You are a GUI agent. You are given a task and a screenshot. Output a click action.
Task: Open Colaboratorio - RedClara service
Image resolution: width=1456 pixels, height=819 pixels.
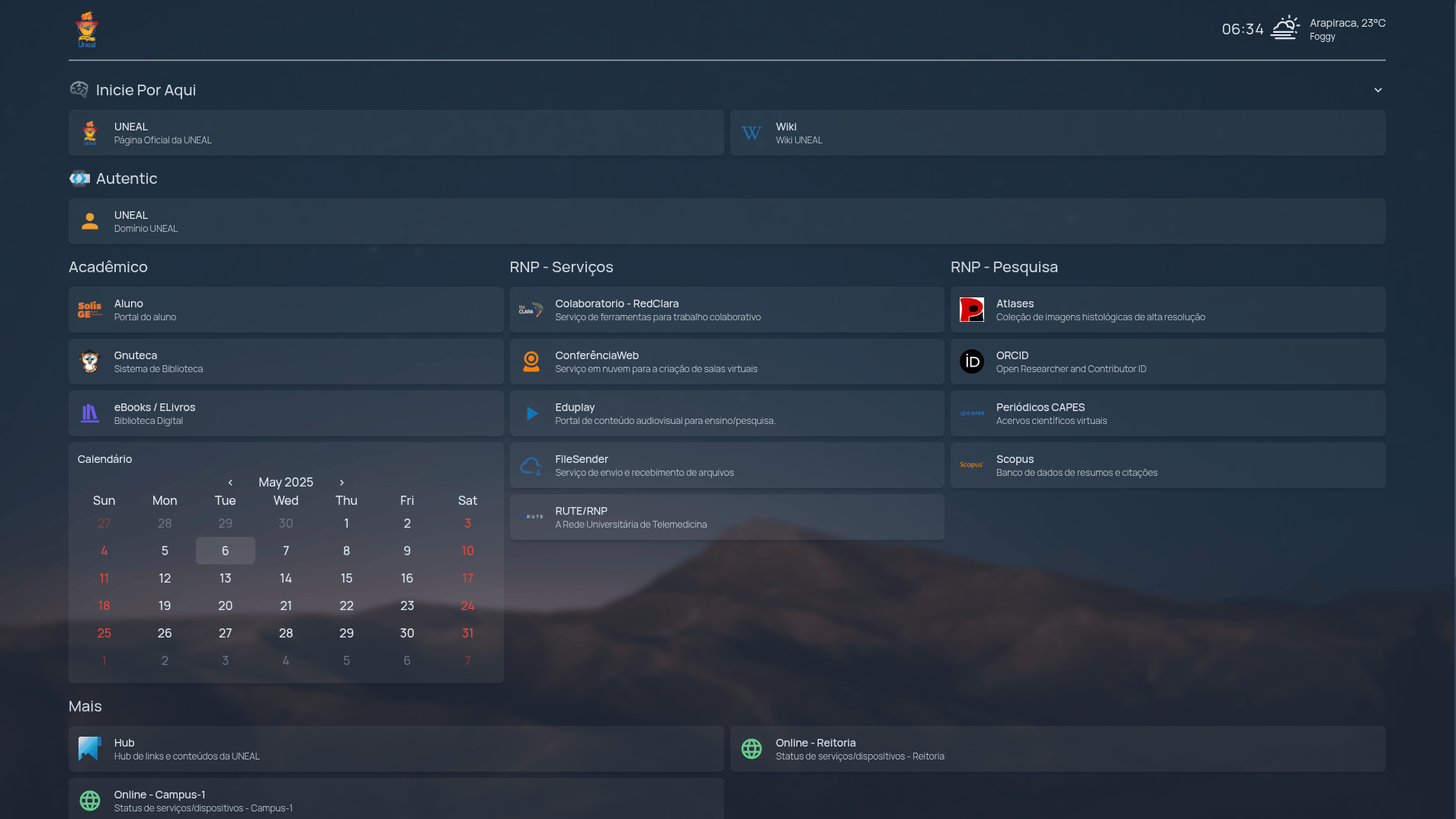727,310
